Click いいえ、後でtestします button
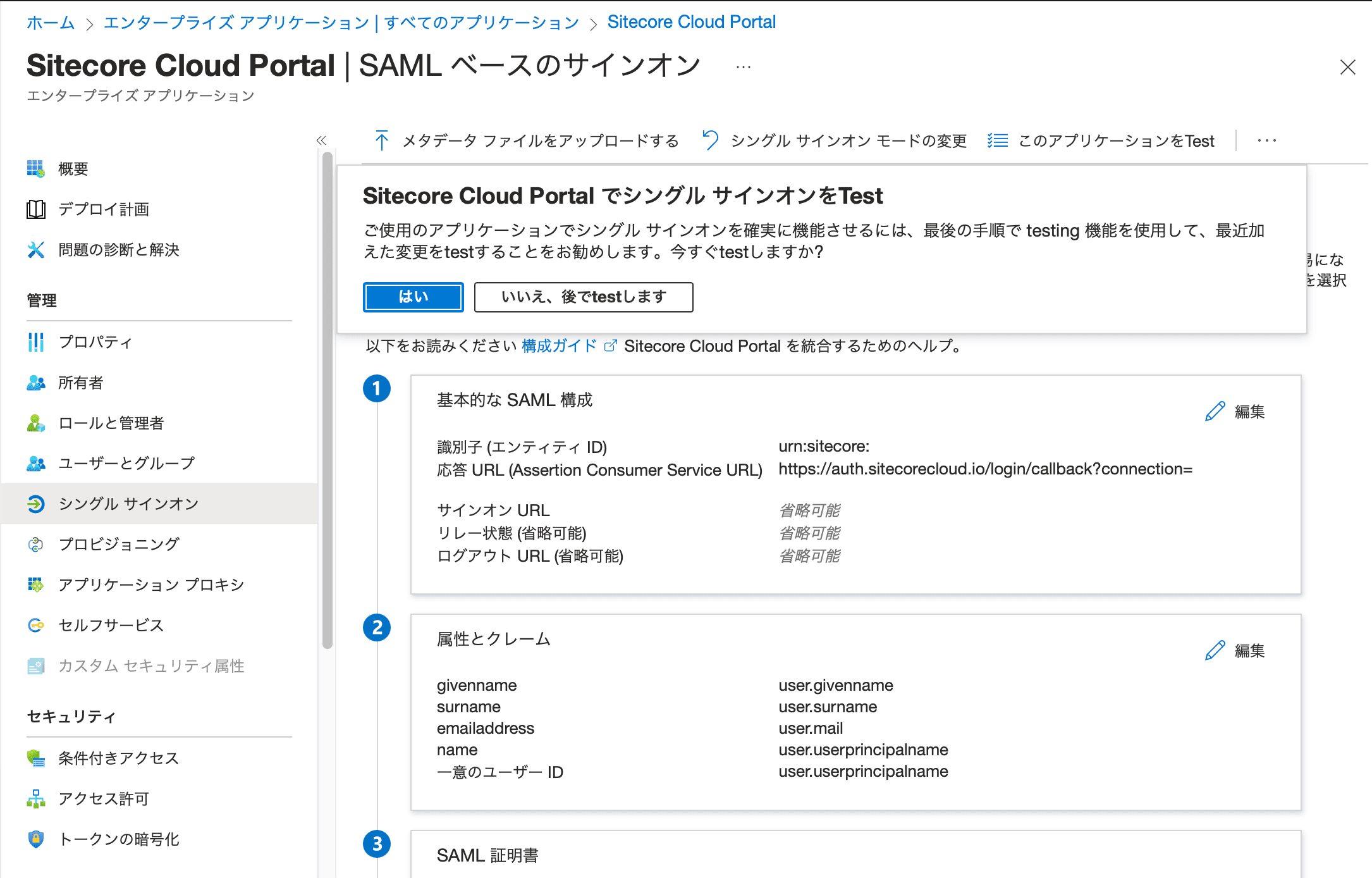Screen dimensions: 1372x878 [x=583, y=297]
